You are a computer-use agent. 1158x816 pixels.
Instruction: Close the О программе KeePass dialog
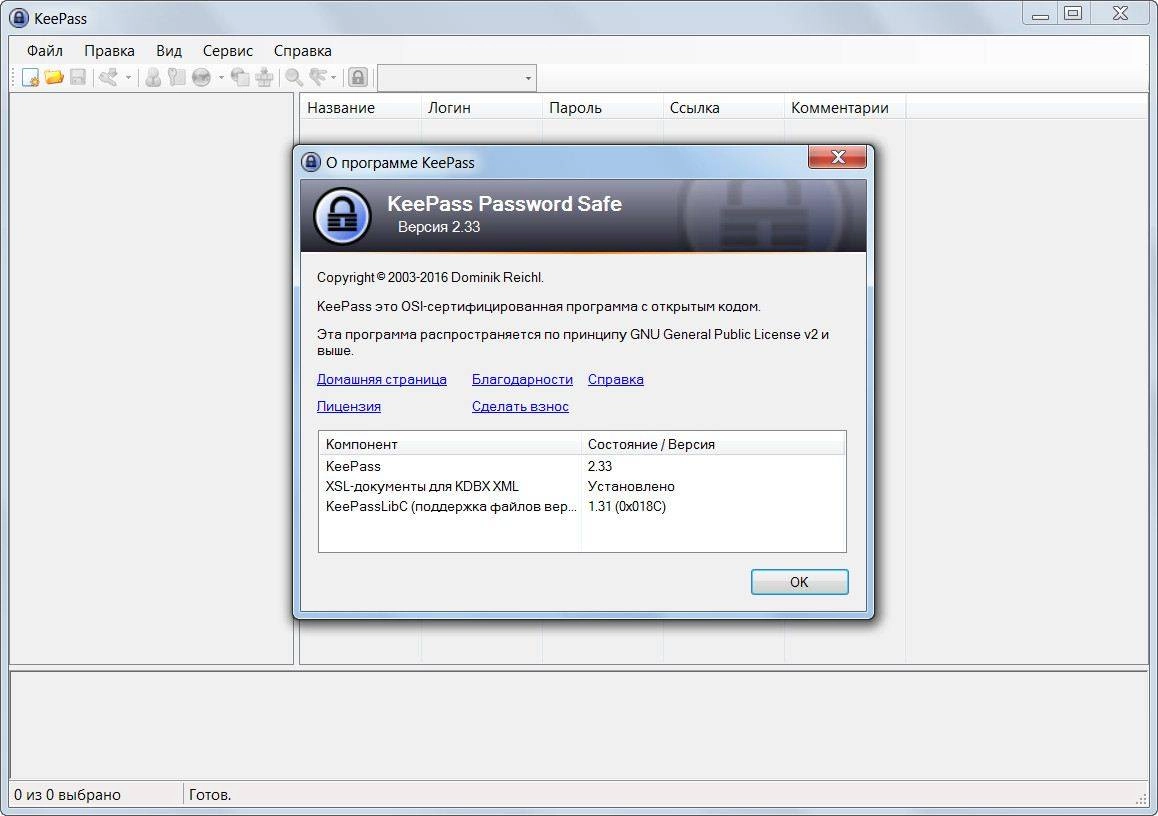pyautogui.click(x=837, y=157)
